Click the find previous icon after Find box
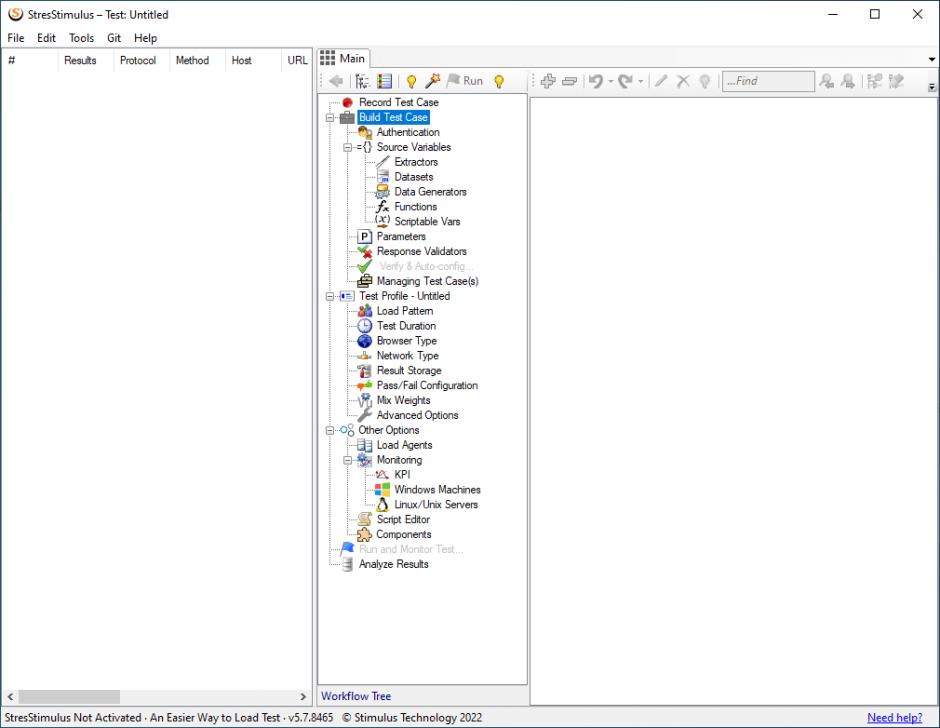This screenshot has width=940, height=728. pyautogui.click(x=827, y=81)
